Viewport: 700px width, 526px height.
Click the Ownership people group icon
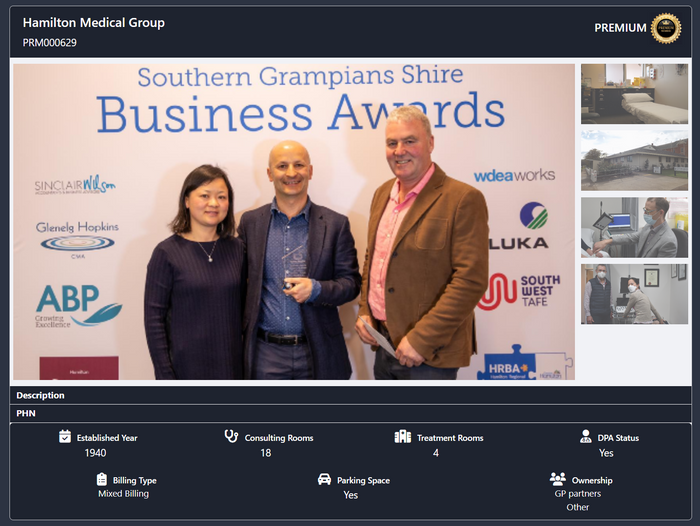558,479
